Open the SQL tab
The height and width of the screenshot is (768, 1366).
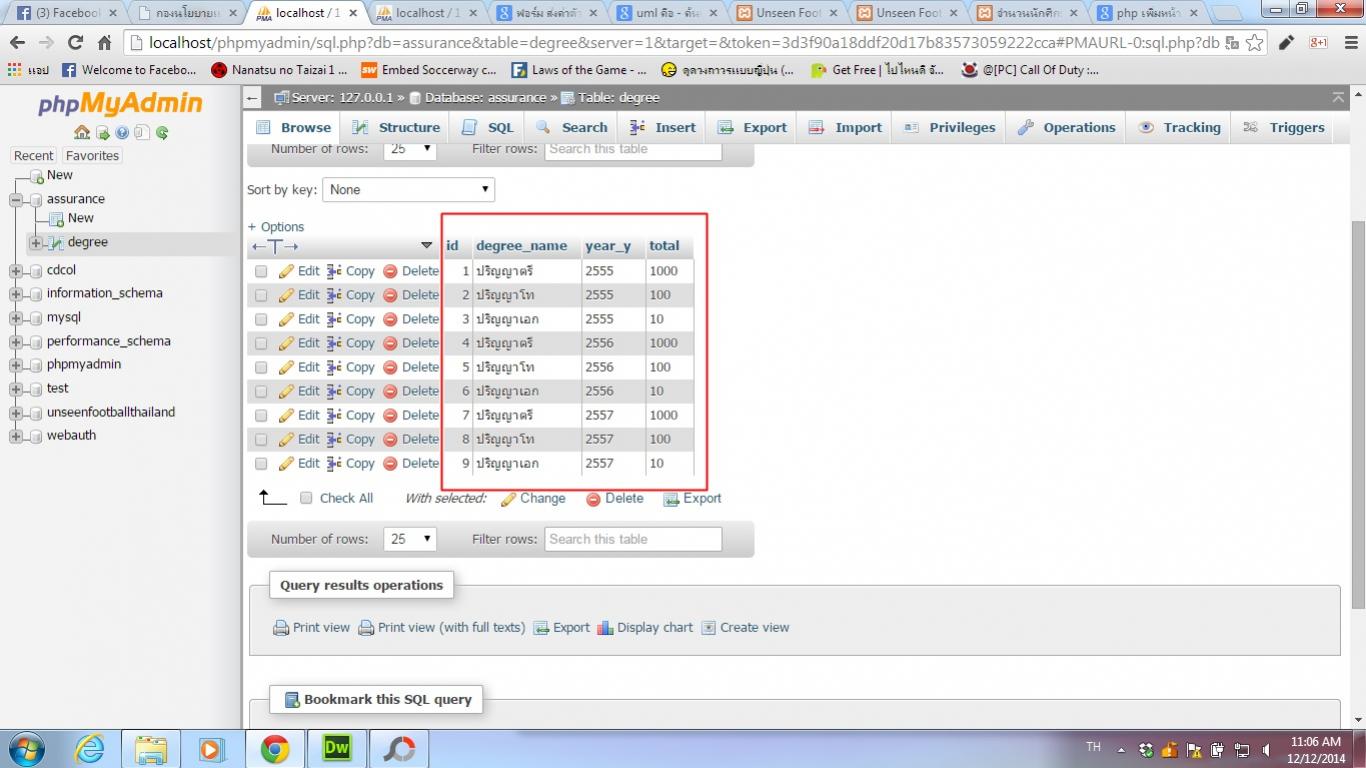[487, 127]
